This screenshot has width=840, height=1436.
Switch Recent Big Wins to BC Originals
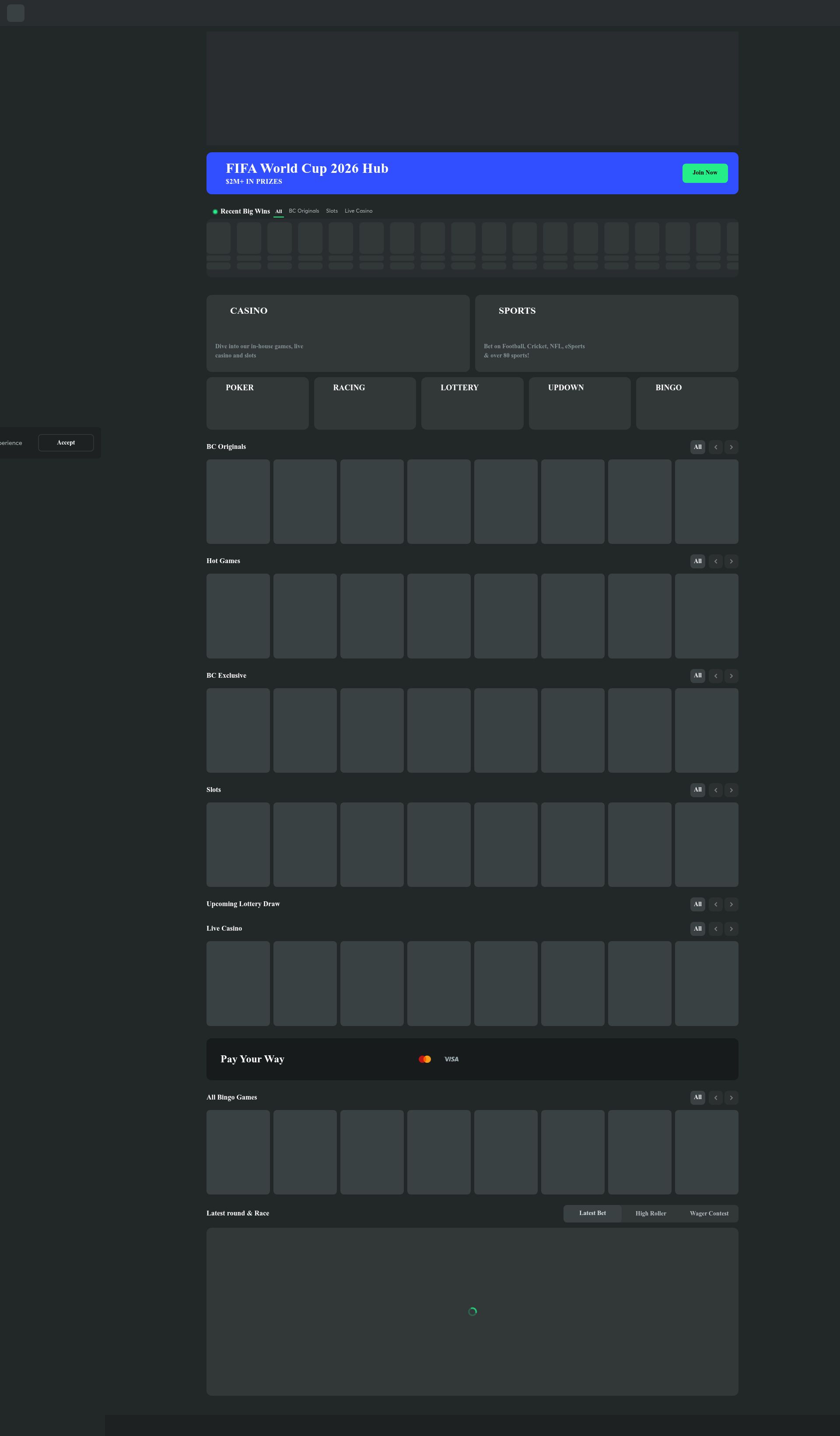click(304, 211)
